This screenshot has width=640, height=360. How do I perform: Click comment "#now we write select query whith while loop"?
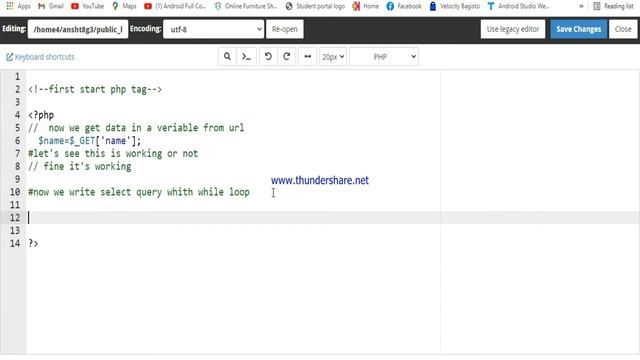[139, 192]
